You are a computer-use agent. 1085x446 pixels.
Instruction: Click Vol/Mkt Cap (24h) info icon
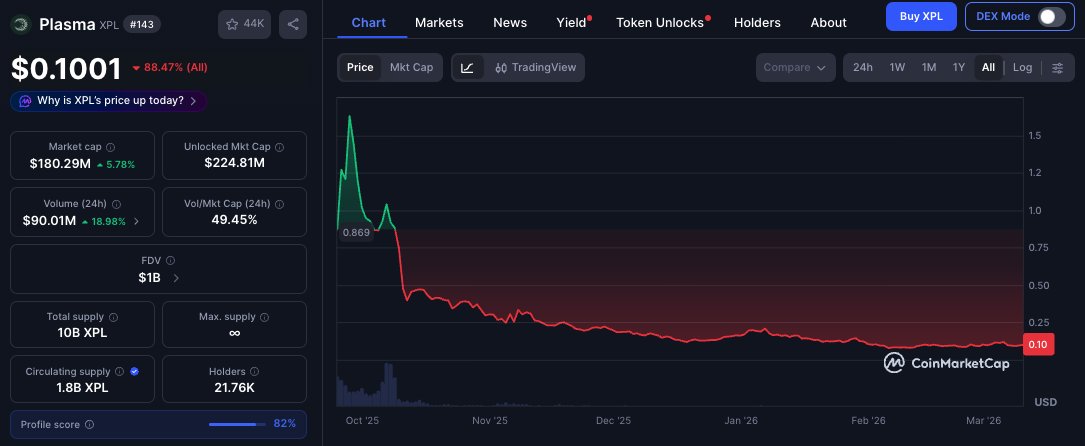coord(279,204)
